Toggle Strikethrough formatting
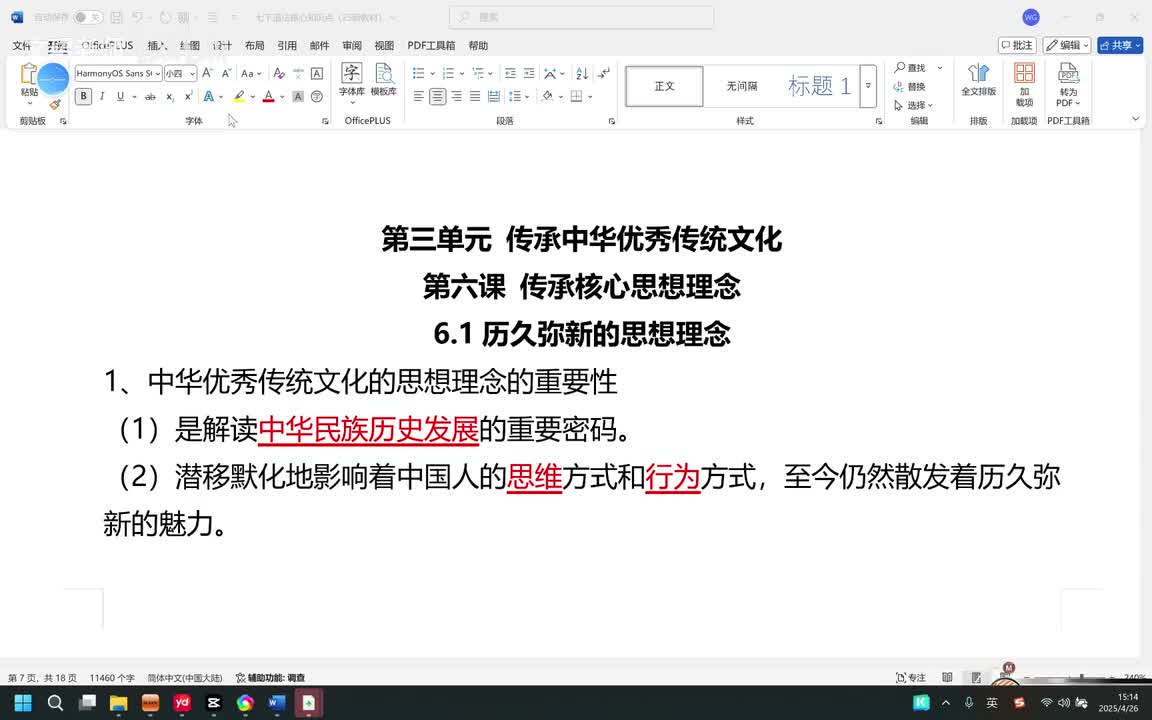The image size is (1152, 720). [150, 96]
